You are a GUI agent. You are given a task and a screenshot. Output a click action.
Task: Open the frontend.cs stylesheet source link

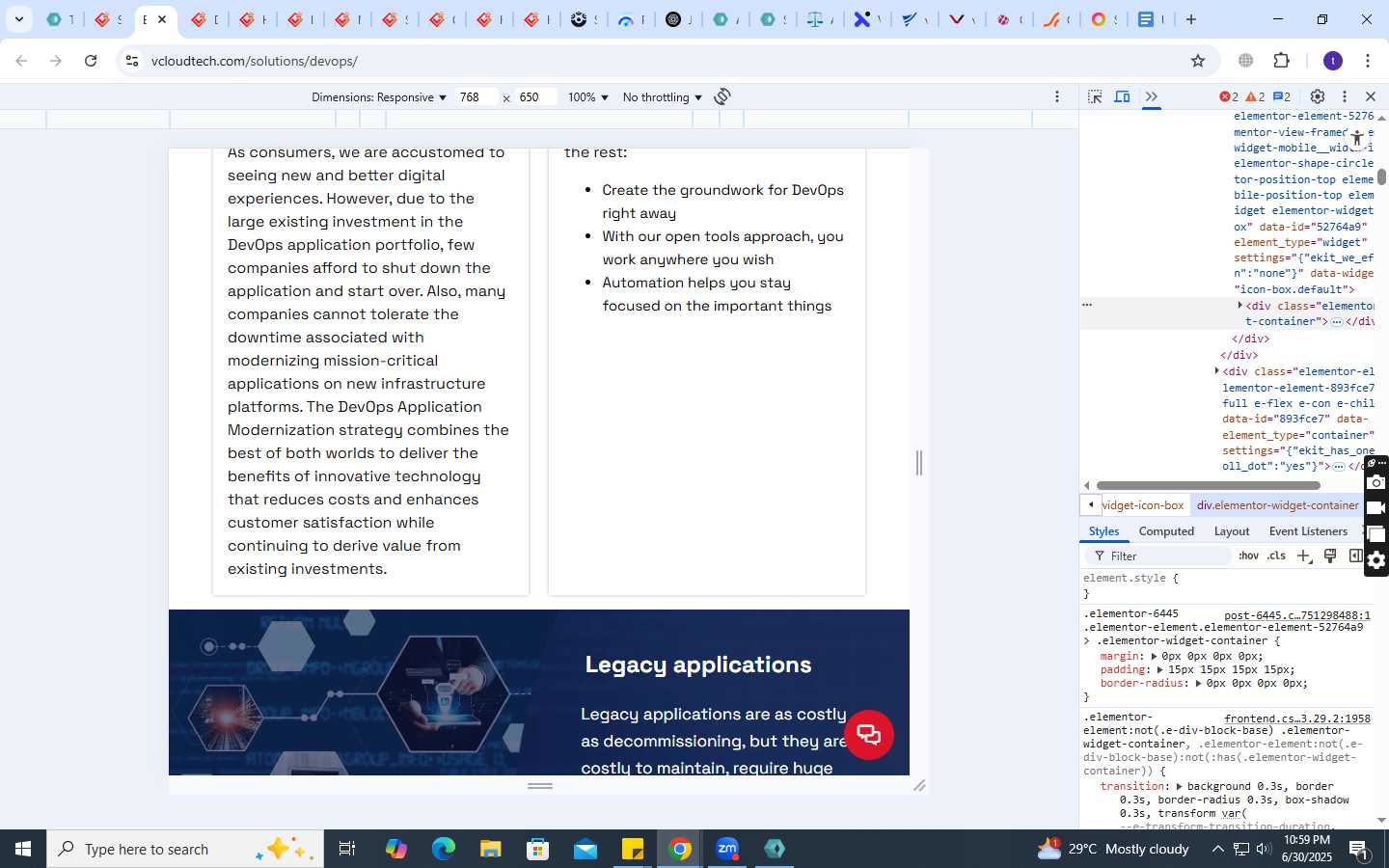1297,719
